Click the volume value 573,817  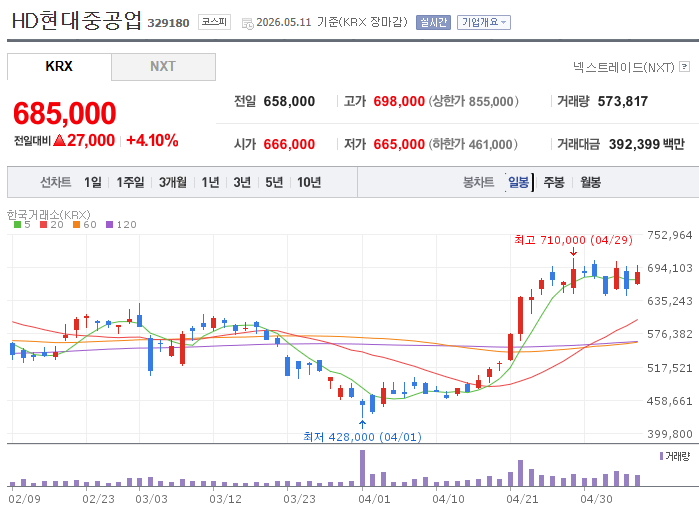click(623, 102)
